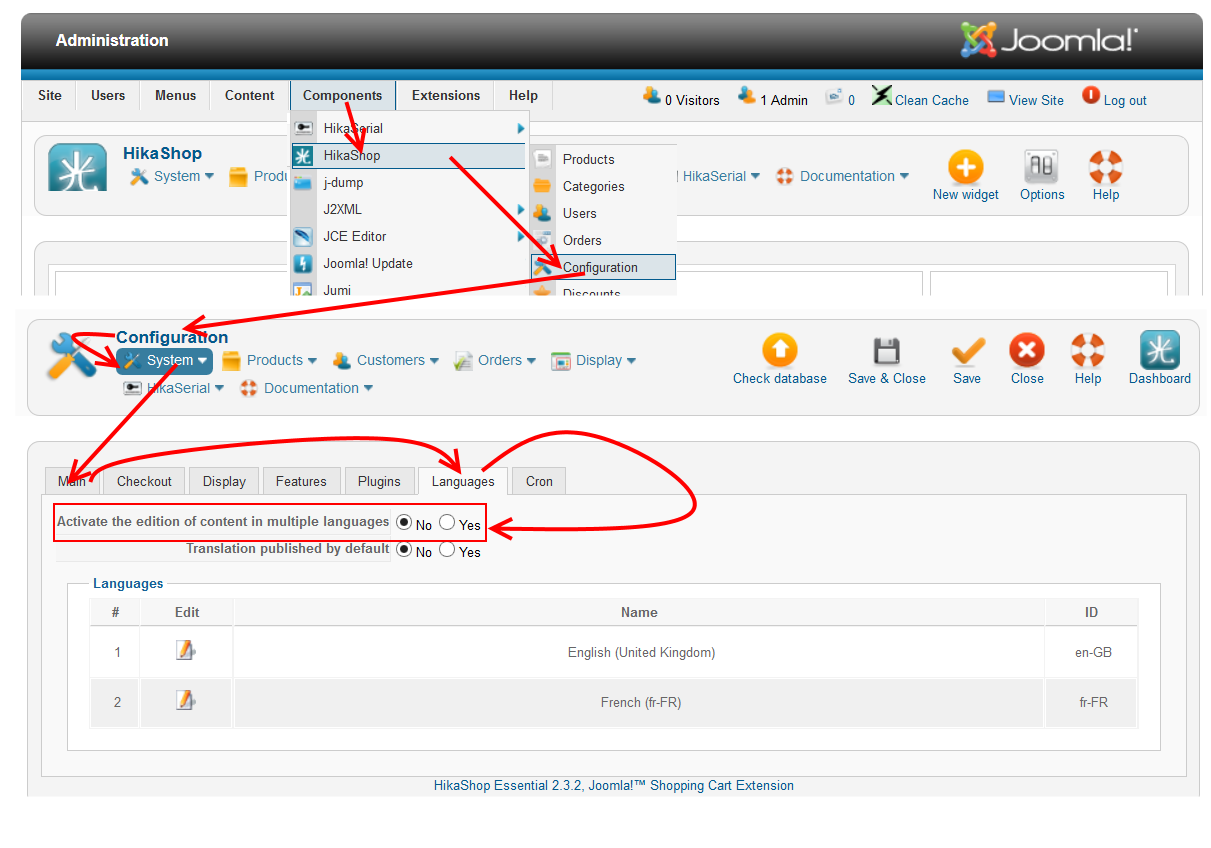Open the Components menu
Viewport: 1211px width, 848px height.
pyautogui.click(x=343, y=96)
